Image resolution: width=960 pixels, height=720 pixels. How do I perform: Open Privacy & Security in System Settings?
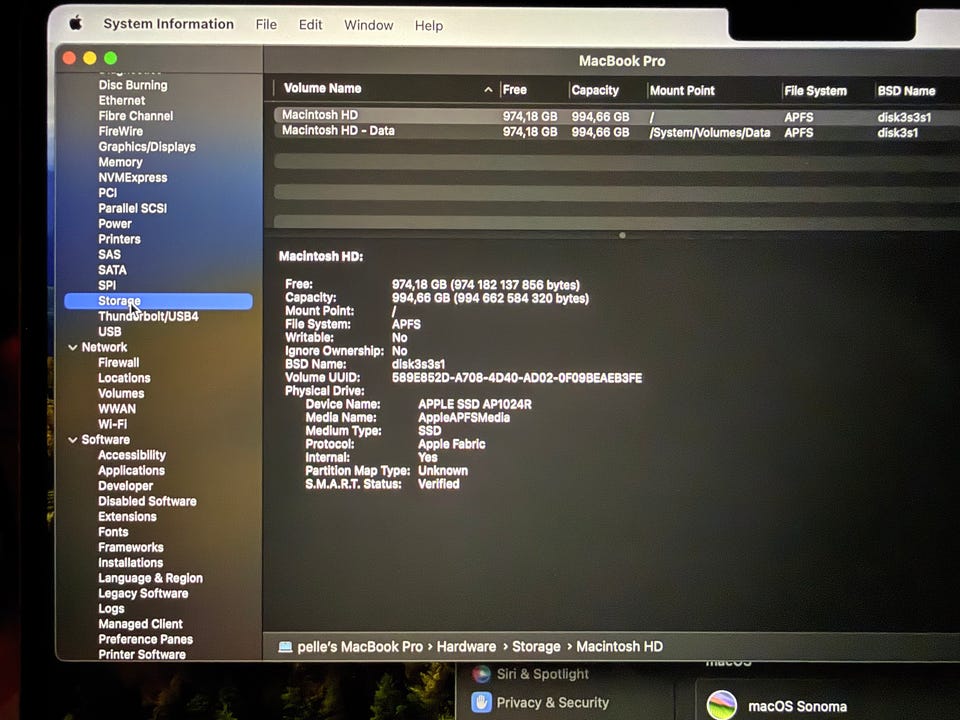point(552,702)
